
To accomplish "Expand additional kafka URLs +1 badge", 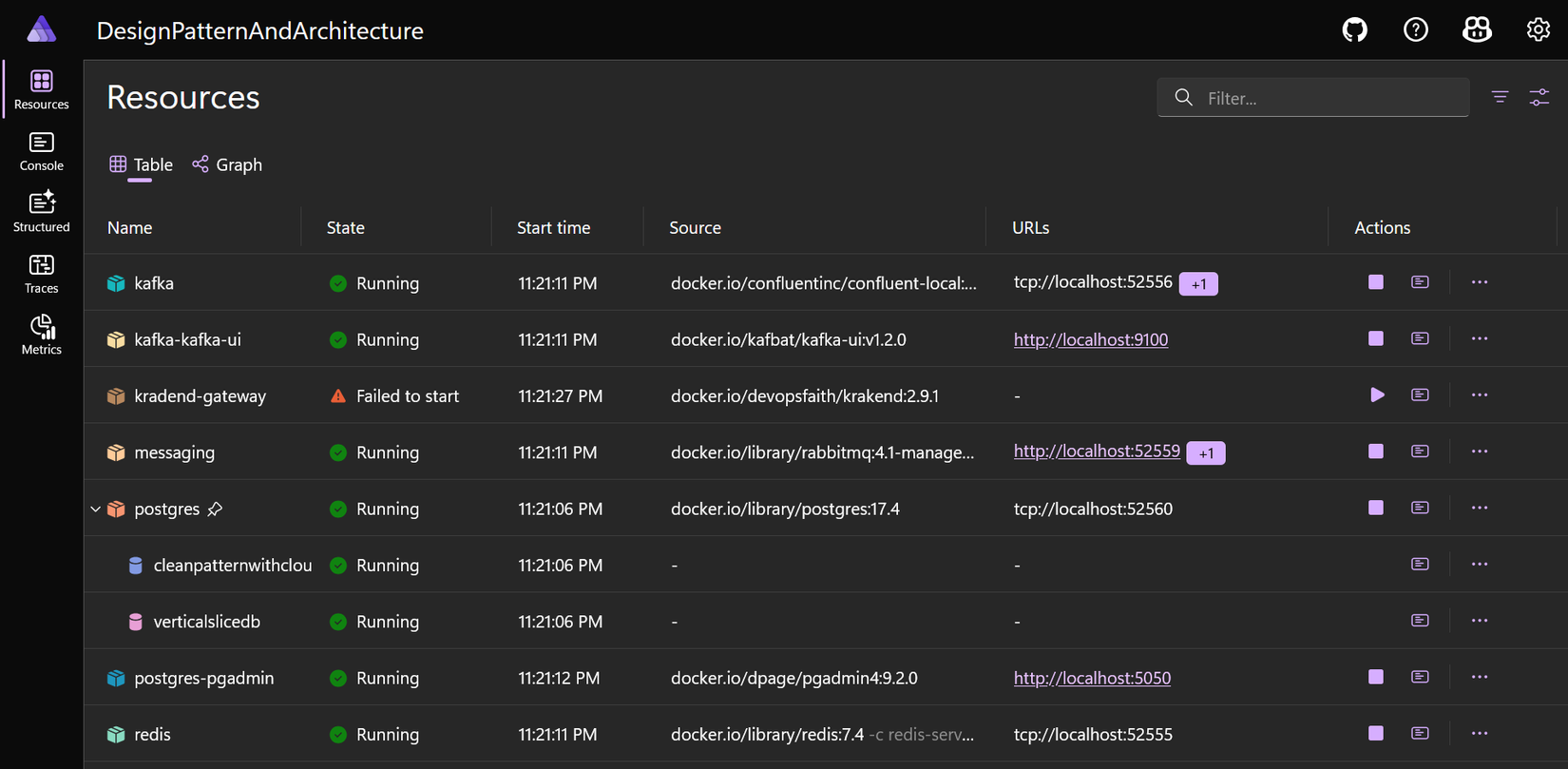I will [x=1198, y=284].
